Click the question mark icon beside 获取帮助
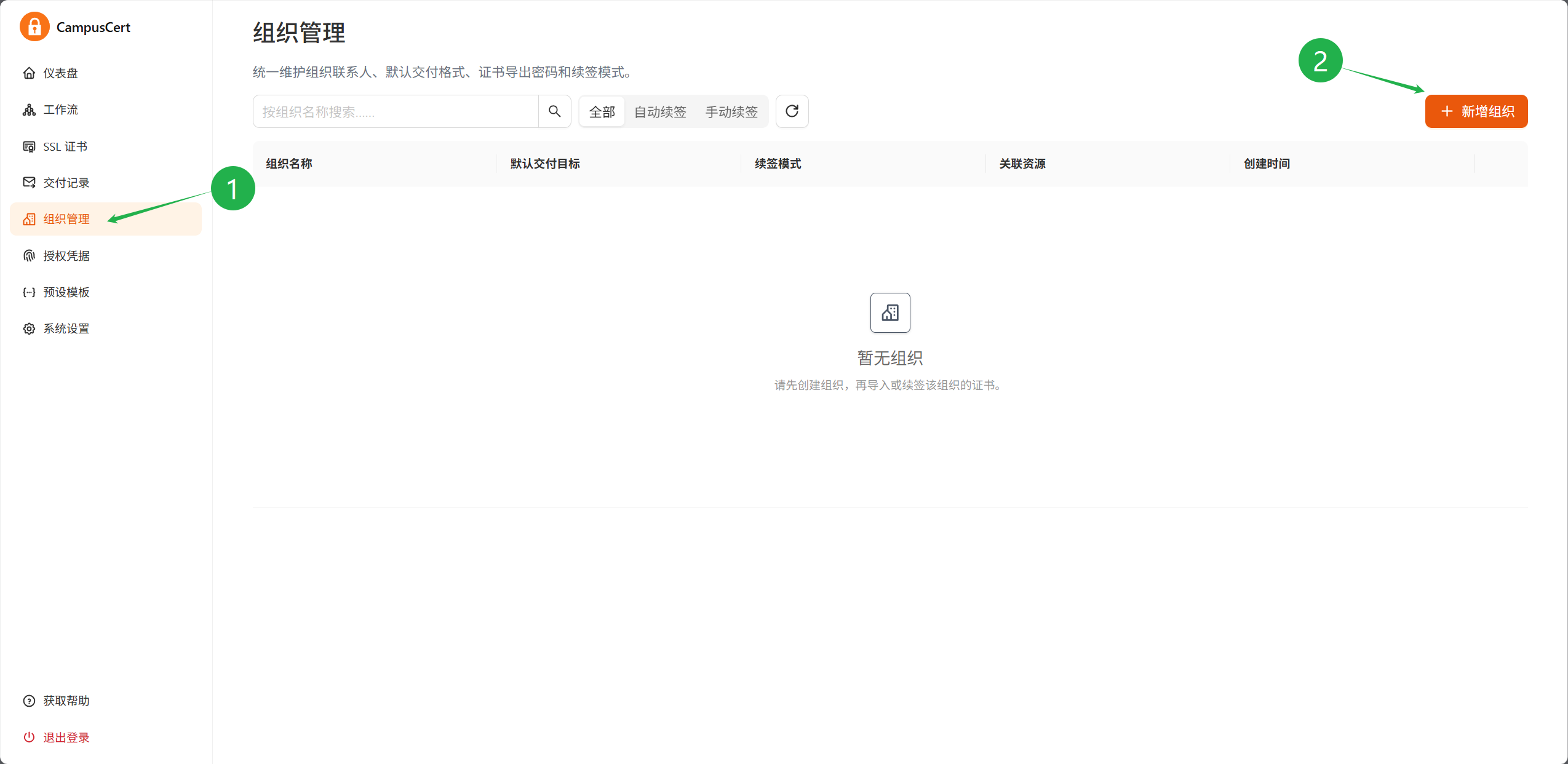Image resolution: width=1568 pixels, height=764 pixels. (x=29, y=701)
